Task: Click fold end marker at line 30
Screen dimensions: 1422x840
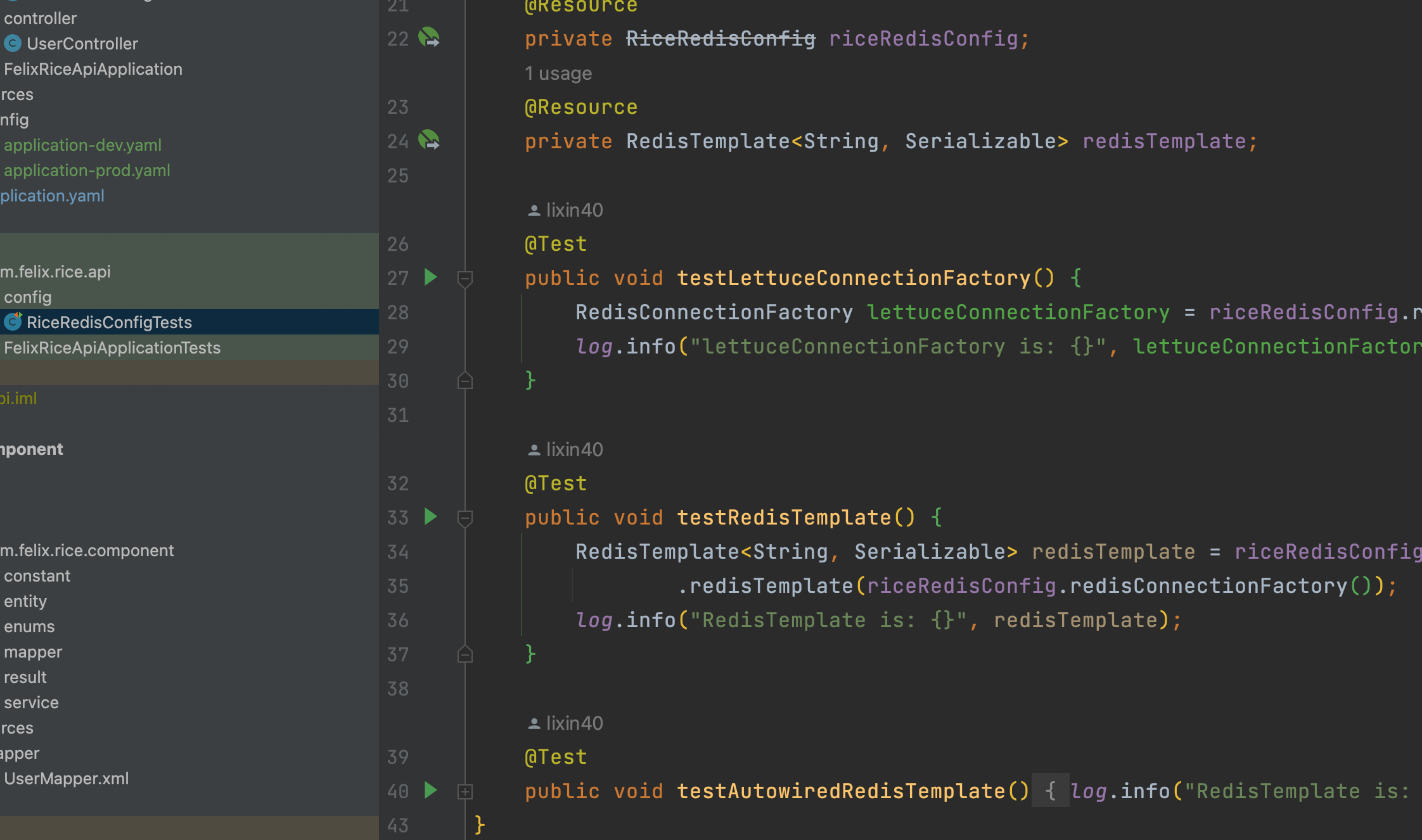Action: [x=465, y=381]
